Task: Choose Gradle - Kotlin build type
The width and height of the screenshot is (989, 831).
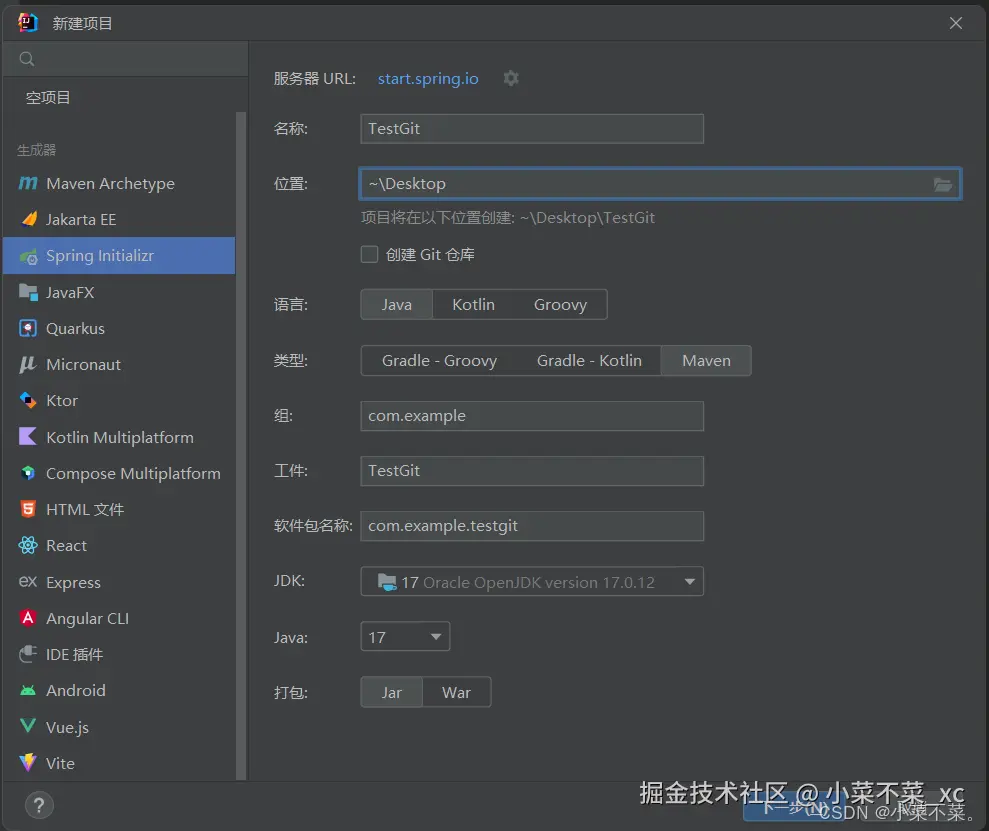Action: [589, 361]
